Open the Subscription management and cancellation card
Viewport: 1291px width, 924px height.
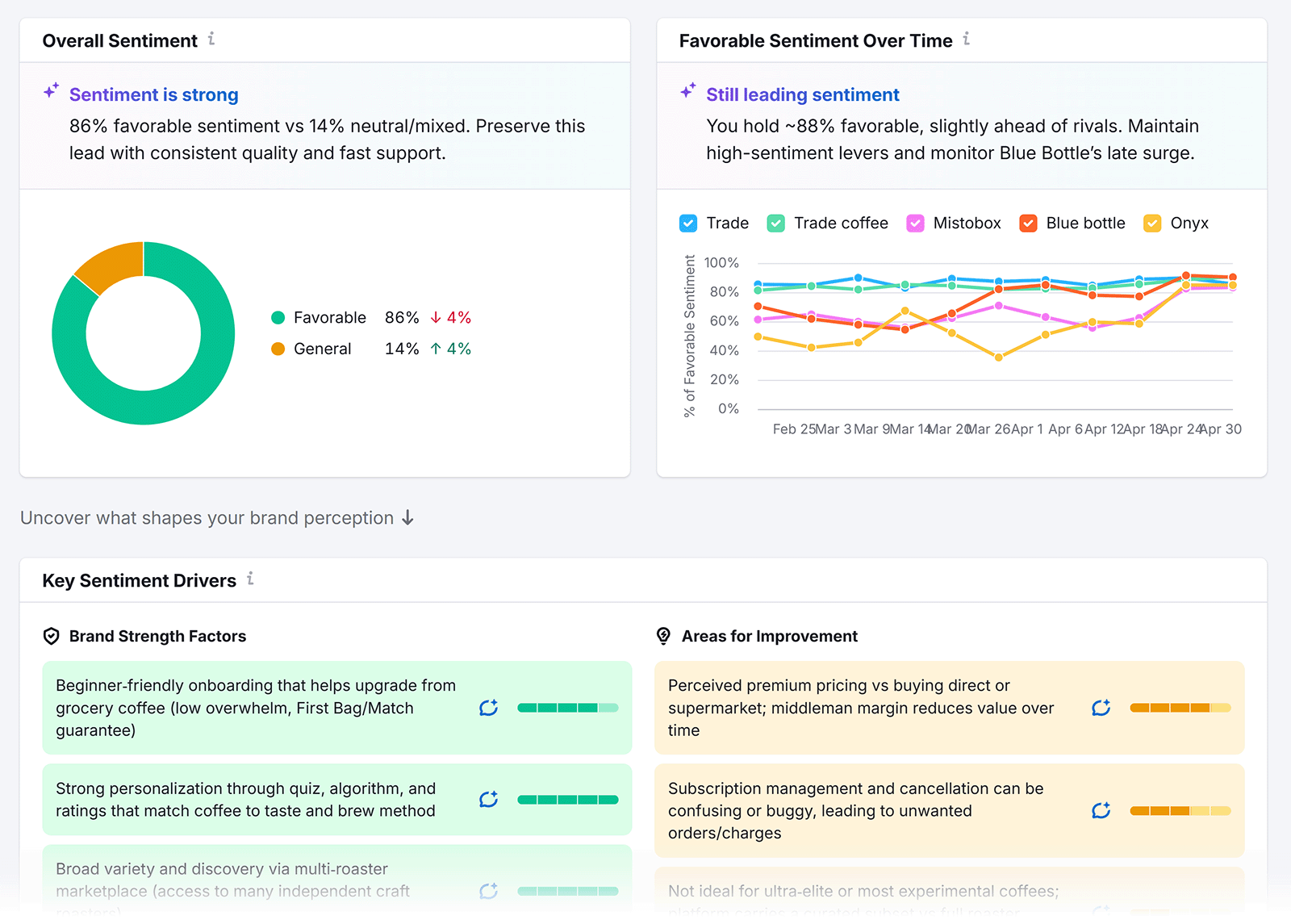click(950, 811)
